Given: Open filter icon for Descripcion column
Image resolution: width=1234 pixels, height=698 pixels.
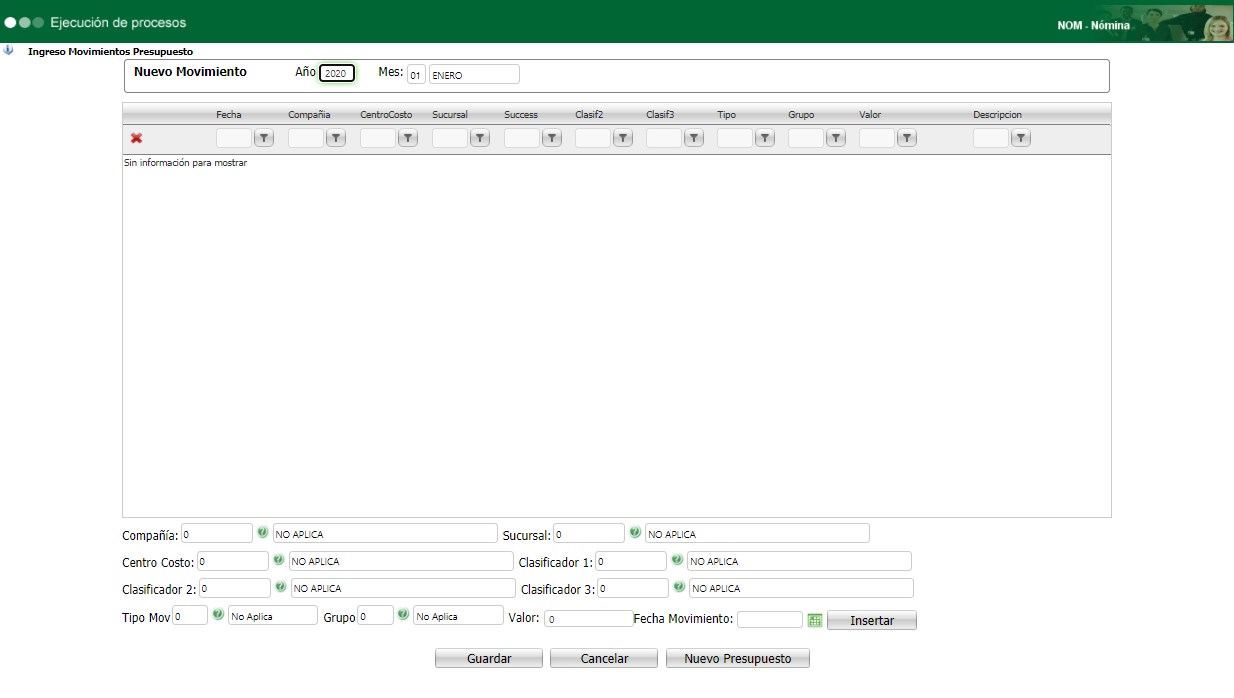Looking at the screenshot, I should (x=1021, y=138).
